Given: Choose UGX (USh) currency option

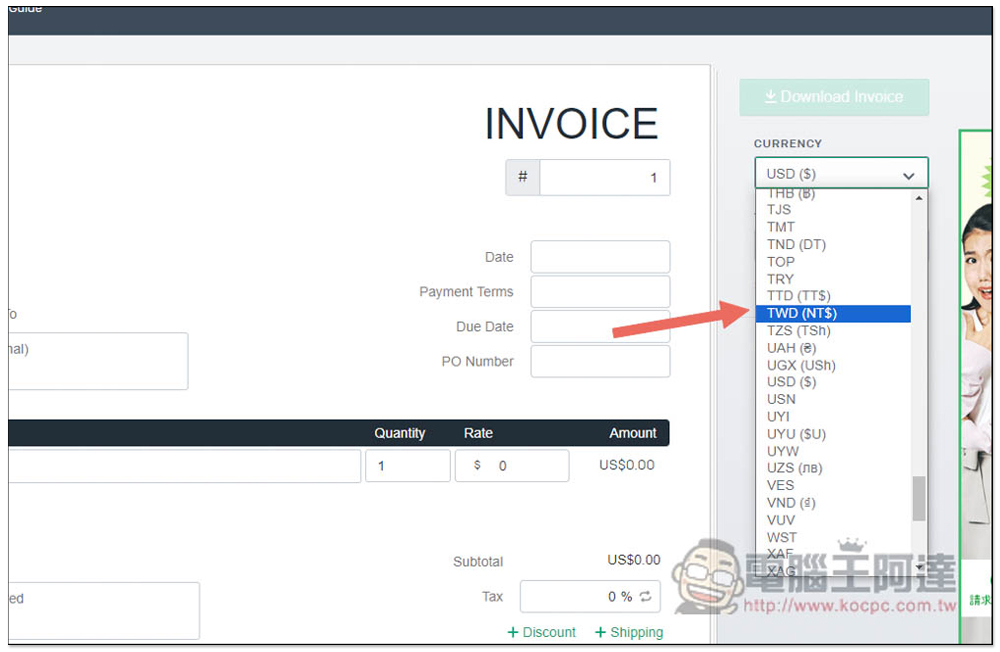Looking at the screenshot, I should click(832, 365).
